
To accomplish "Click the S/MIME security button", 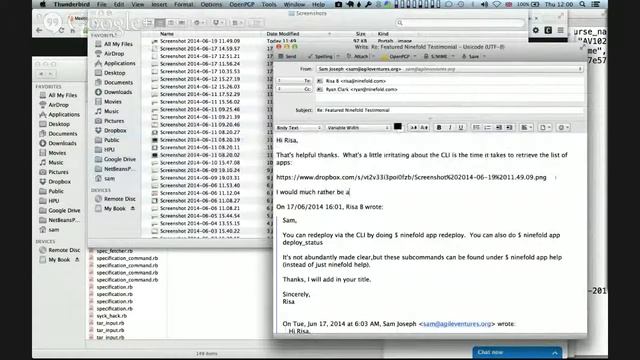I will point(436,56).
